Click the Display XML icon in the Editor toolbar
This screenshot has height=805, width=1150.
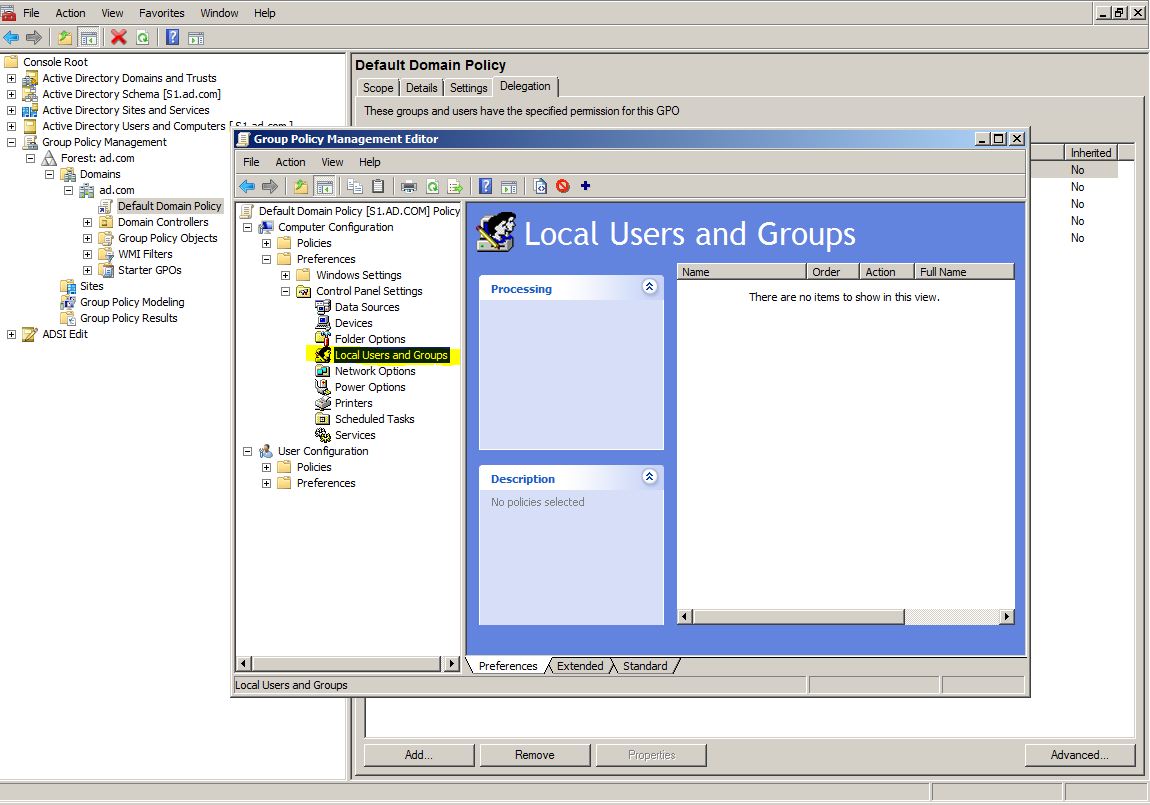pyautogui.click(x=540, y=186)
